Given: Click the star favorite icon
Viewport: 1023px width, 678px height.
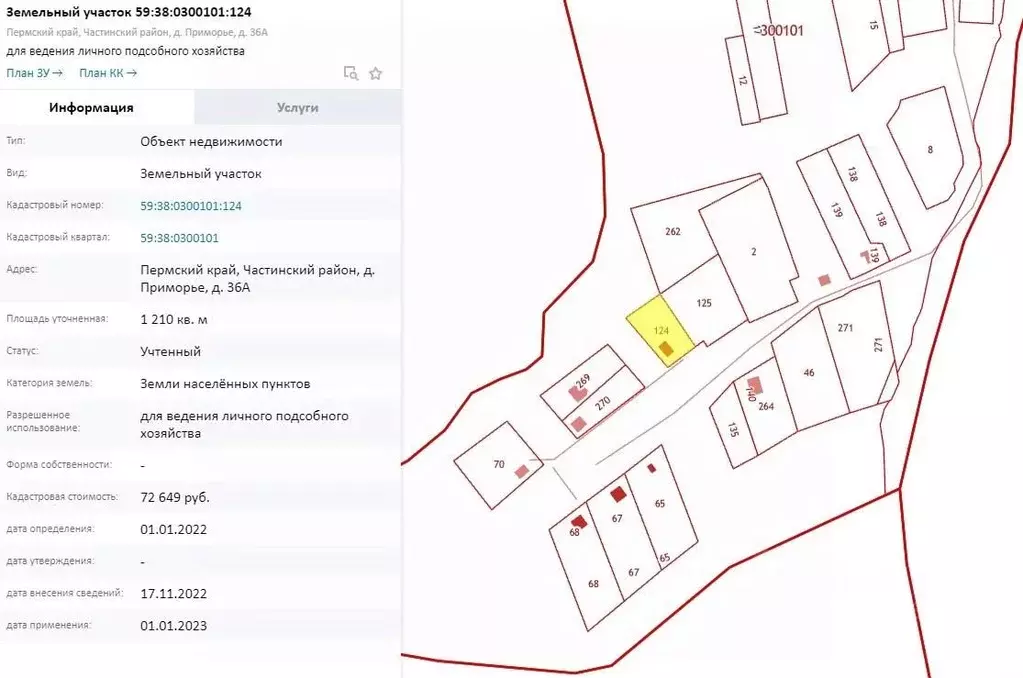Looking at the screenshot, I should 376,73.
